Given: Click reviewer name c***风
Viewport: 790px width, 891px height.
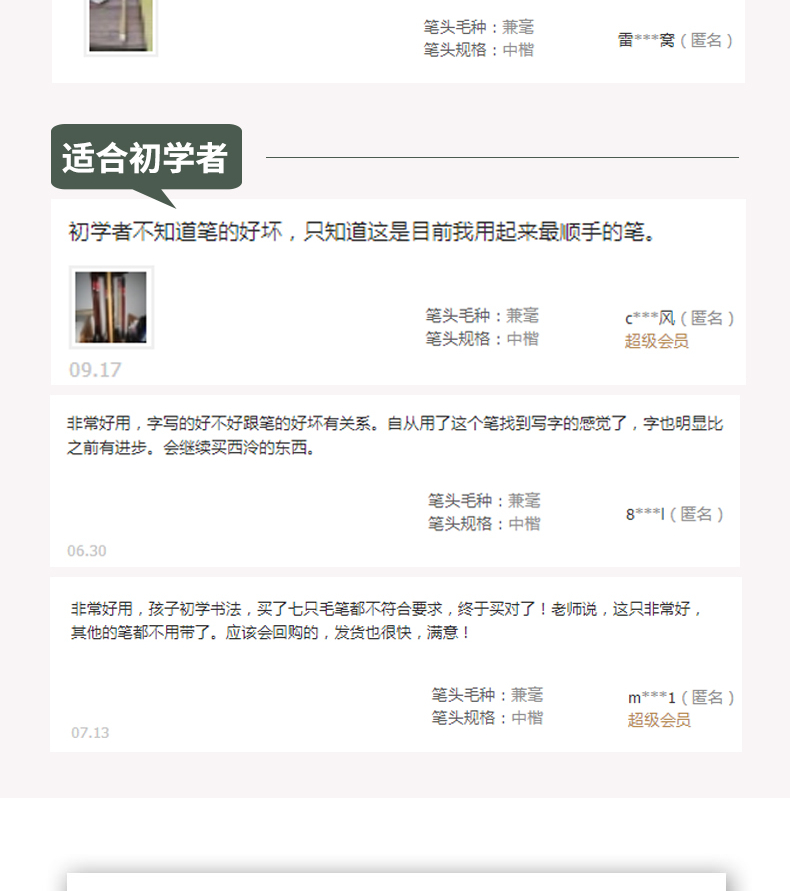Looking at the screenshot, I should (650, 318).
